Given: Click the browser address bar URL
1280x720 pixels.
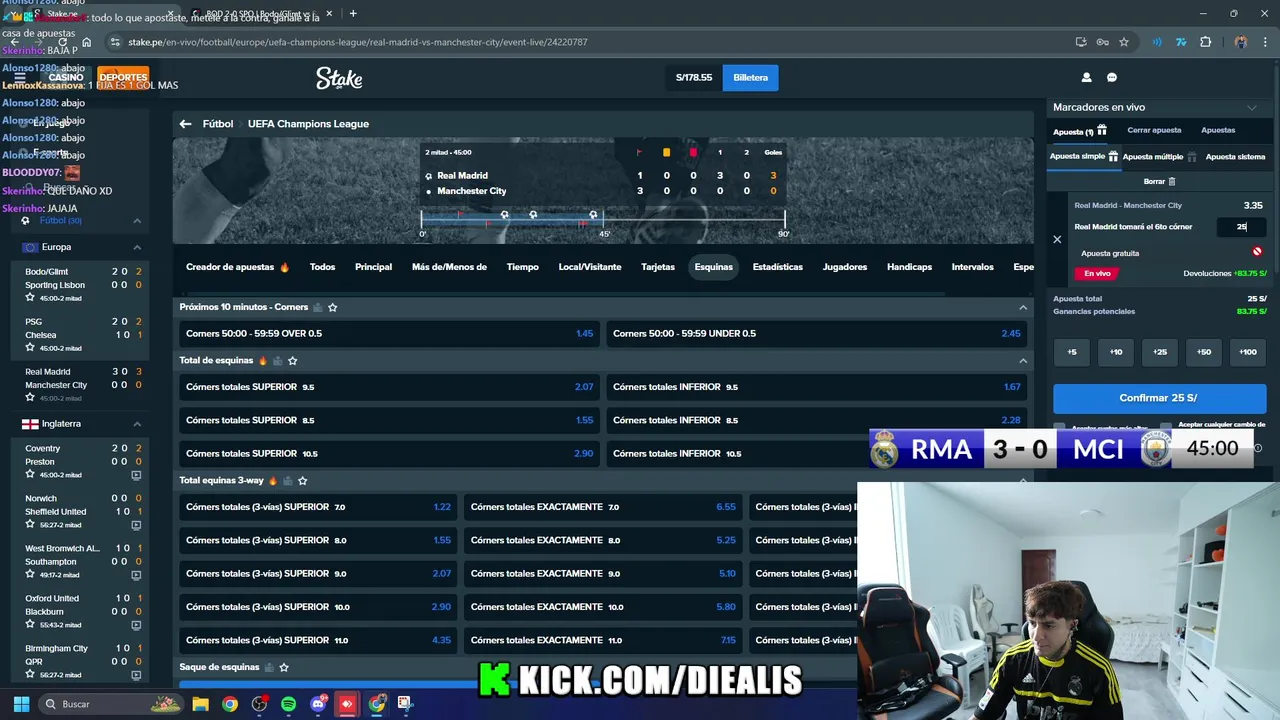Looking at the screenshot, I should point(358,42).
